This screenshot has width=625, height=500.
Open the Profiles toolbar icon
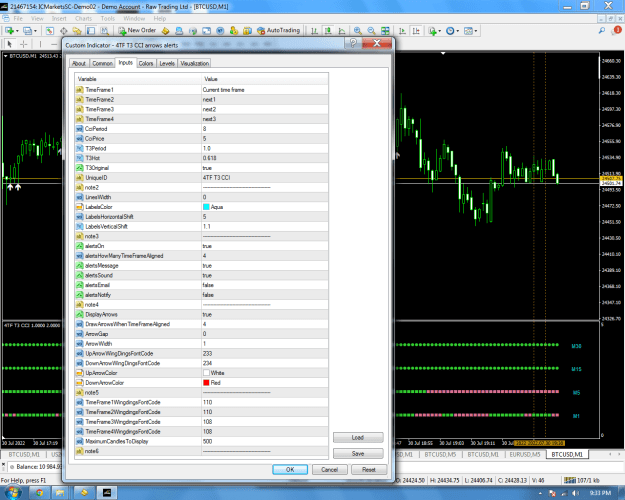pyautogui.click(x=27, y=31)
